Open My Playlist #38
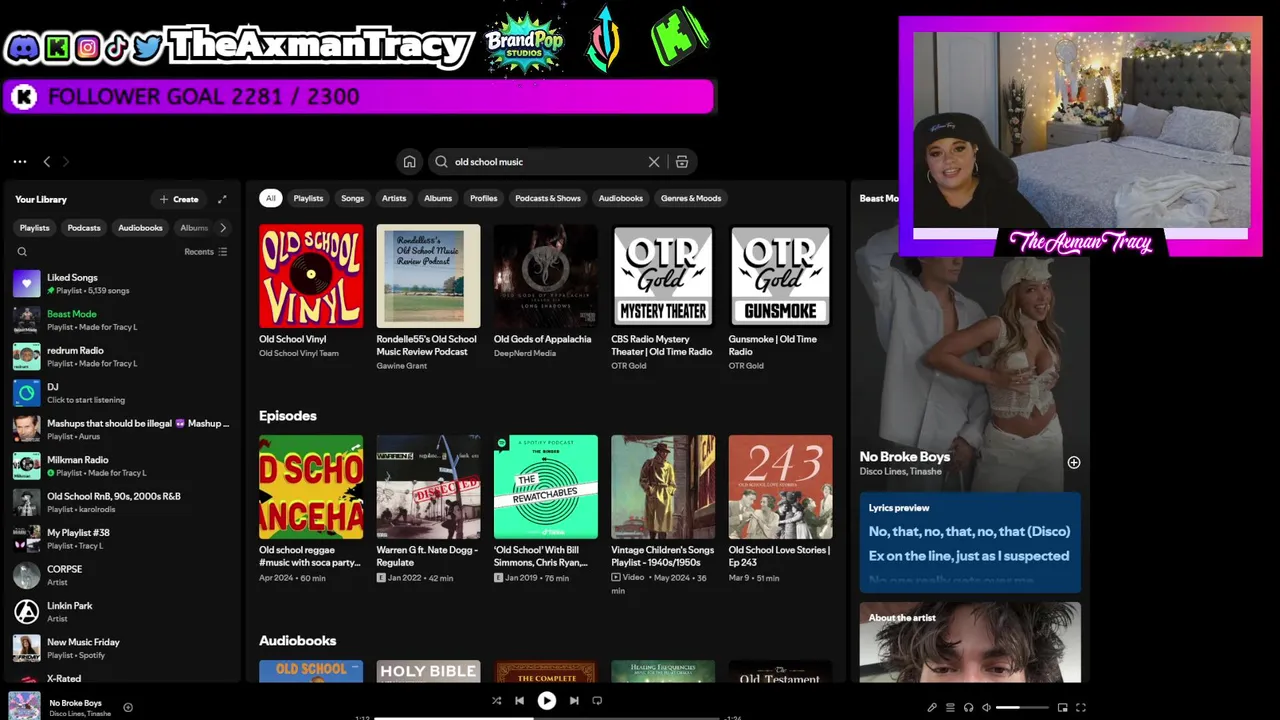The image size is (1280, 720). [x=121, y=539]
